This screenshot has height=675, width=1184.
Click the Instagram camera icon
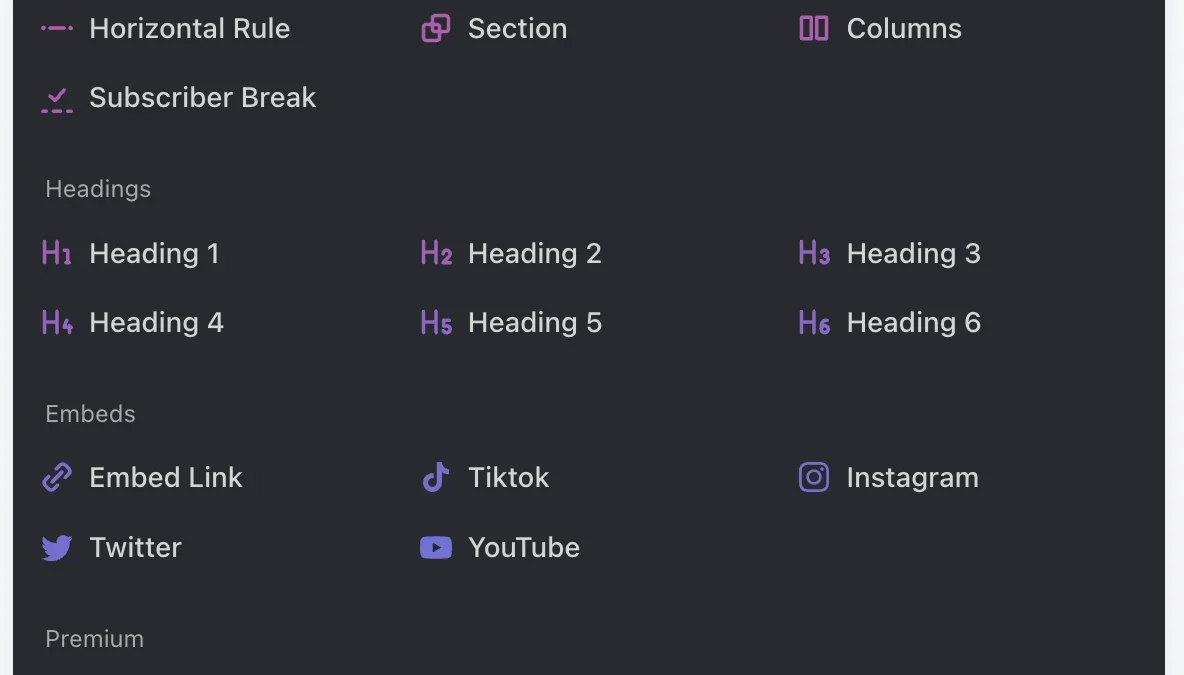tap(814, 477)
